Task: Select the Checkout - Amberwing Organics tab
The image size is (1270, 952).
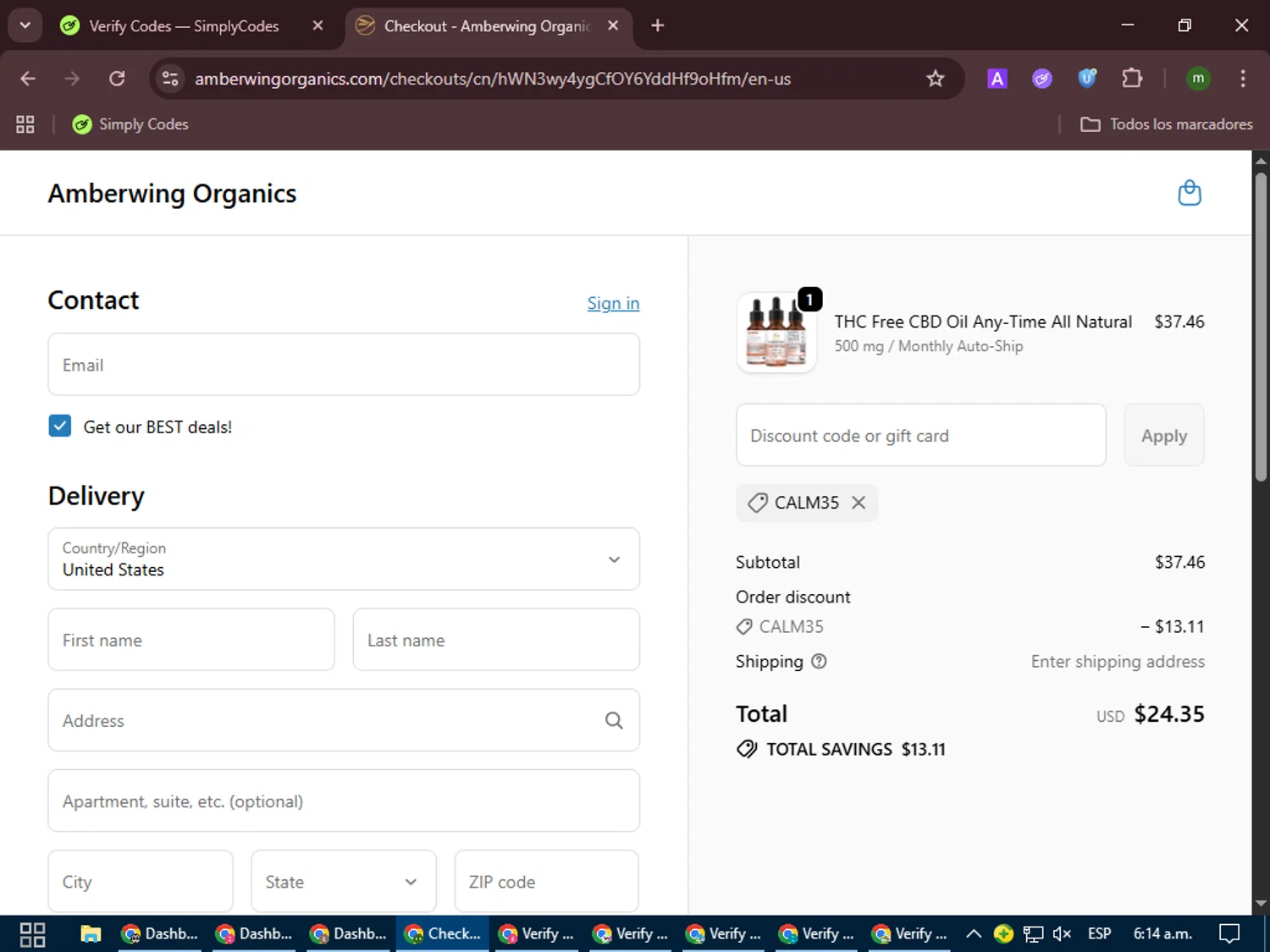Action: tap(488, 26)
